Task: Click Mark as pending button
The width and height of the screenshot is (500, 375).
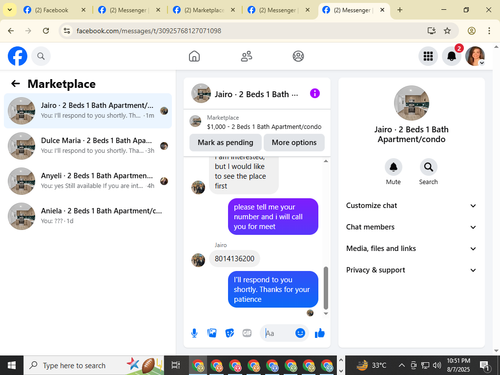Action: [x=225, y=142]
